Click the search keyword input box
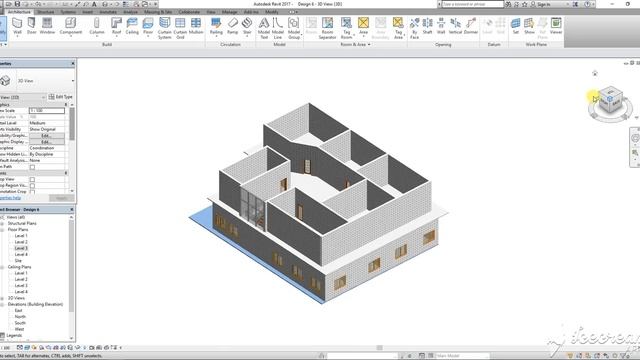640x360 pixels. pos(473,4)
